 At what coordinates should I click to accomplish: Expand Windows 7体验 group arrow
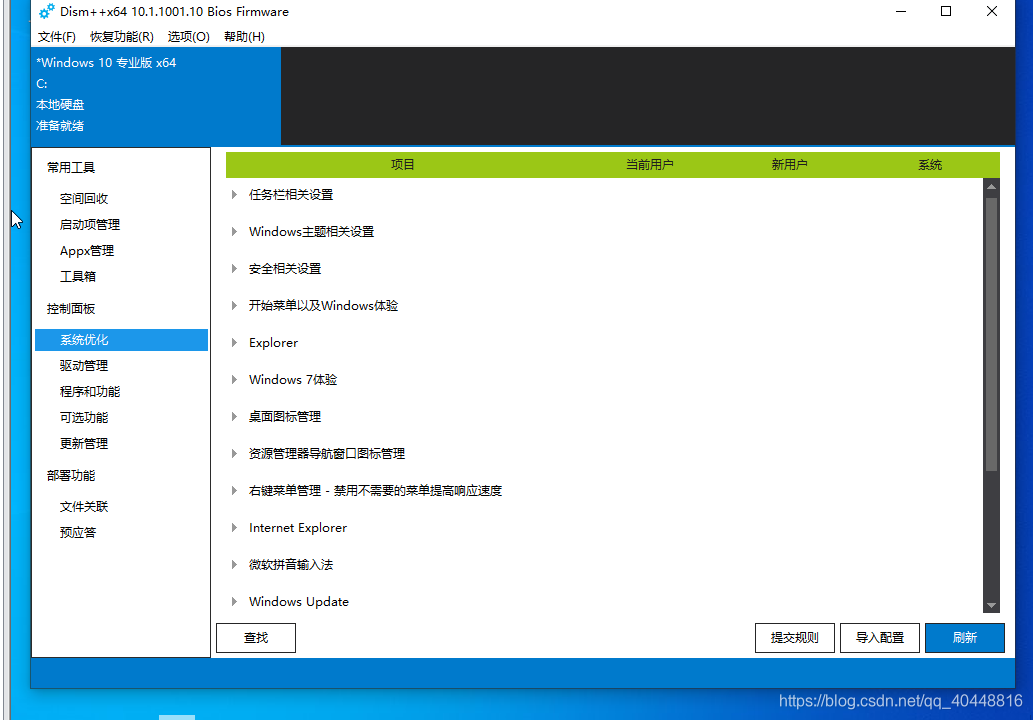[x=234, y=379]
